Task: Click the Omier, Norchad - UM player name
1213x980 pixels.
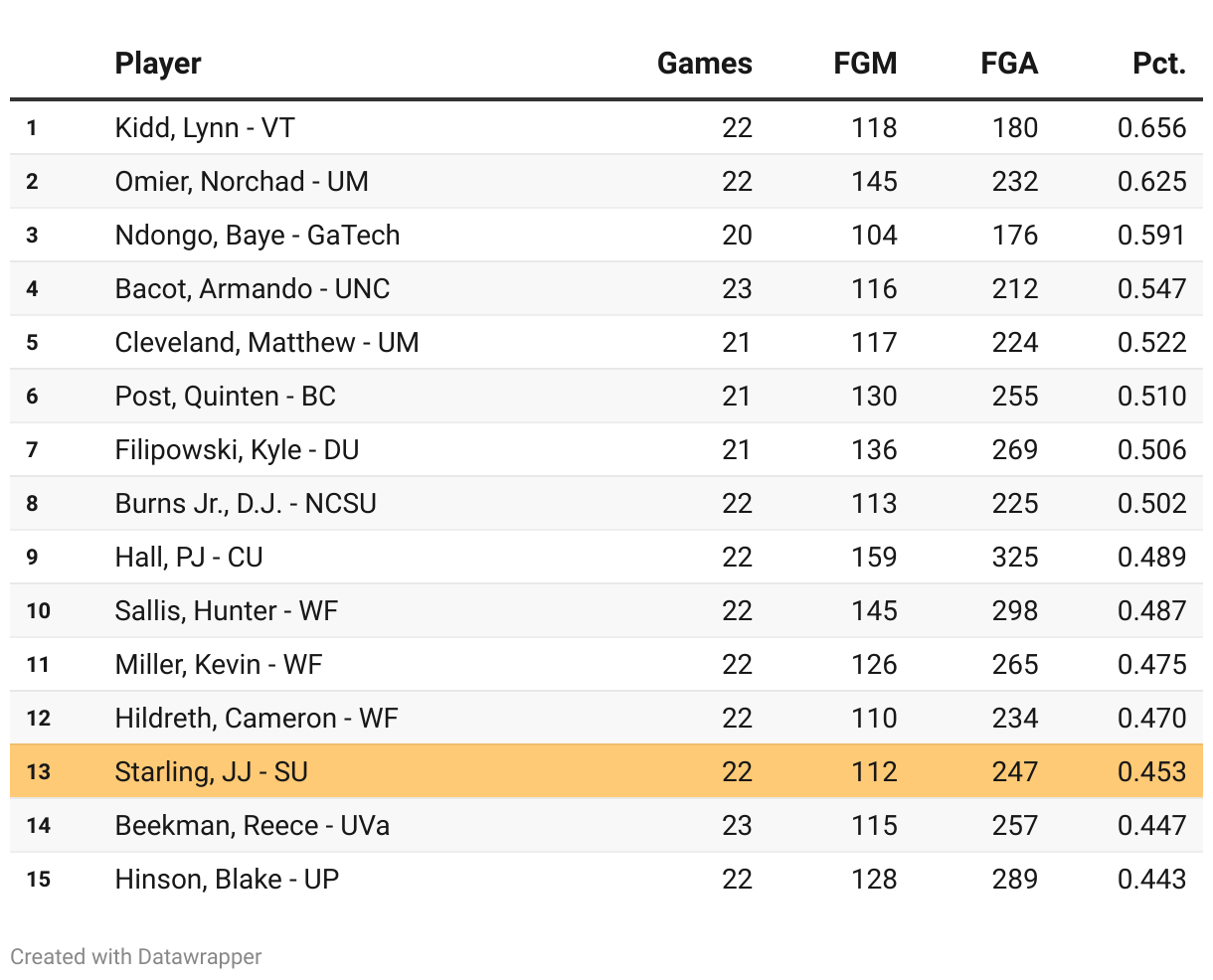Action: pyautogui.click(x=242, y=182)
